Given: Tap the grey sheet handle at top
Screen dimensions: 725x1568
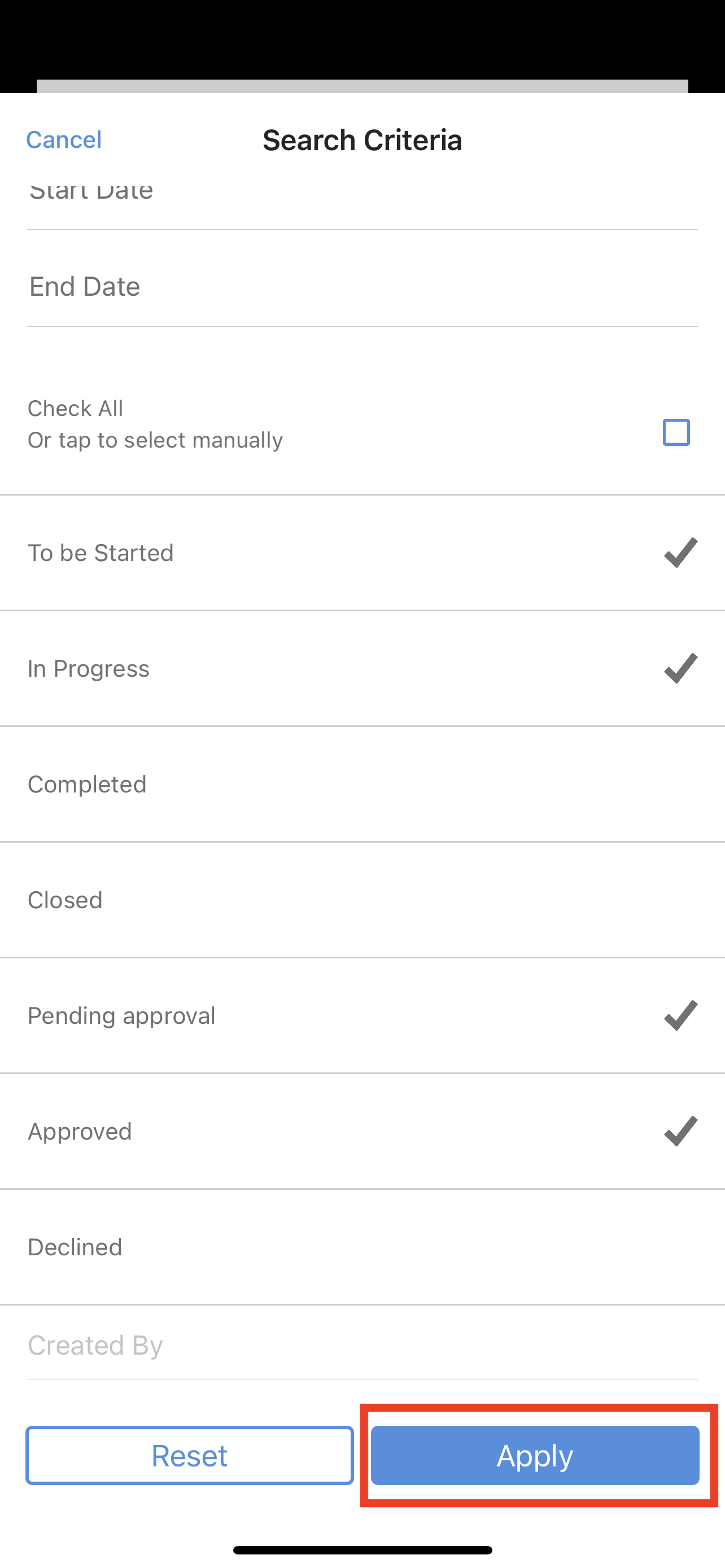Looking at the screenshot, I should pyautogui.click(x=362, y=86).
